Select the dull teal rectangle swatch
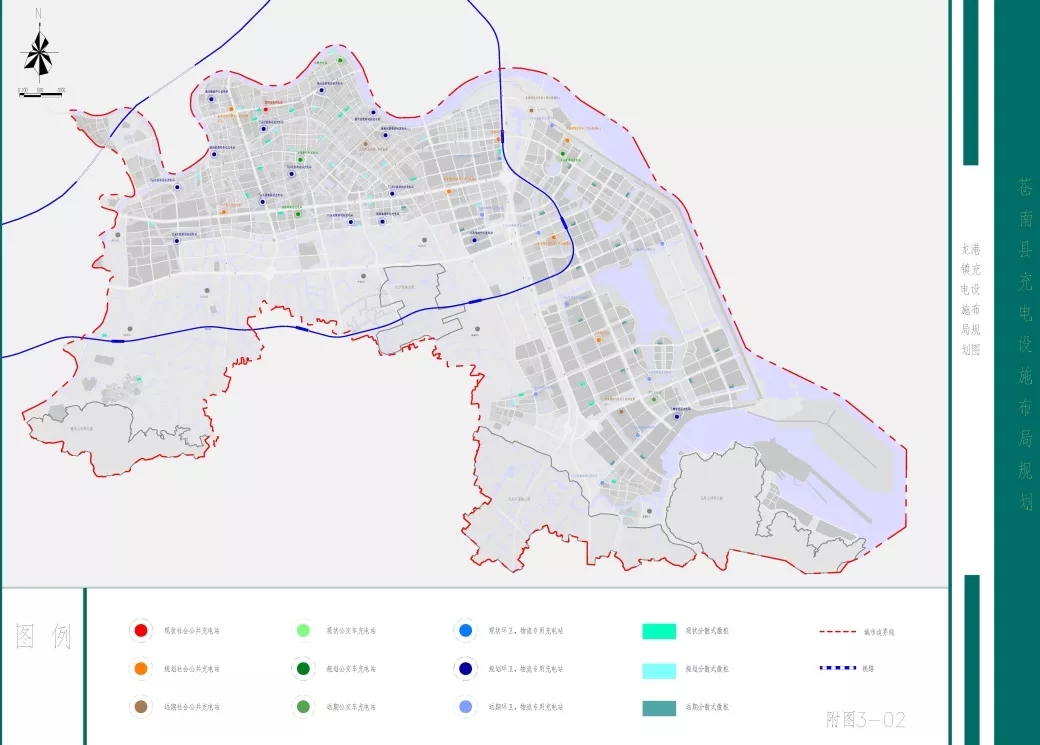Viewport: 1040px width, 745px height. point(659,707)
